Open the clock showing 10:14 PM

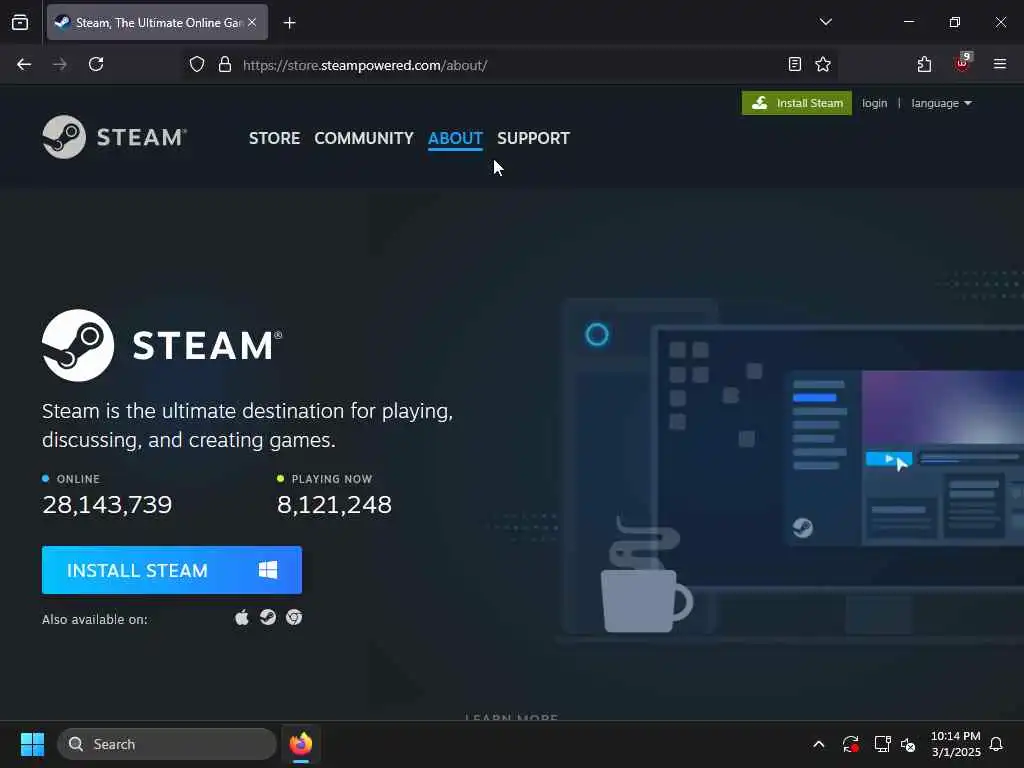[x=955, y=744]
